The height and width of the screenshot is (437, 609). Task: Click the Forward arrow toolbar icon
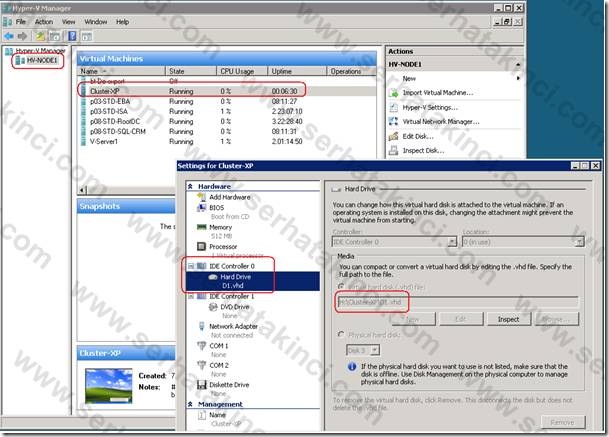pyautogui.click(x=22, y=36)
